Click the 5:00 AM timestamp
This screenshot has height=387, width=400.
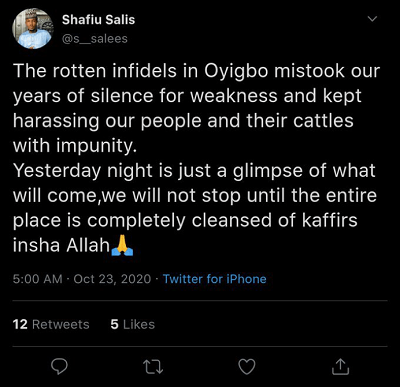pyautogui.click(x=37, y=279)
